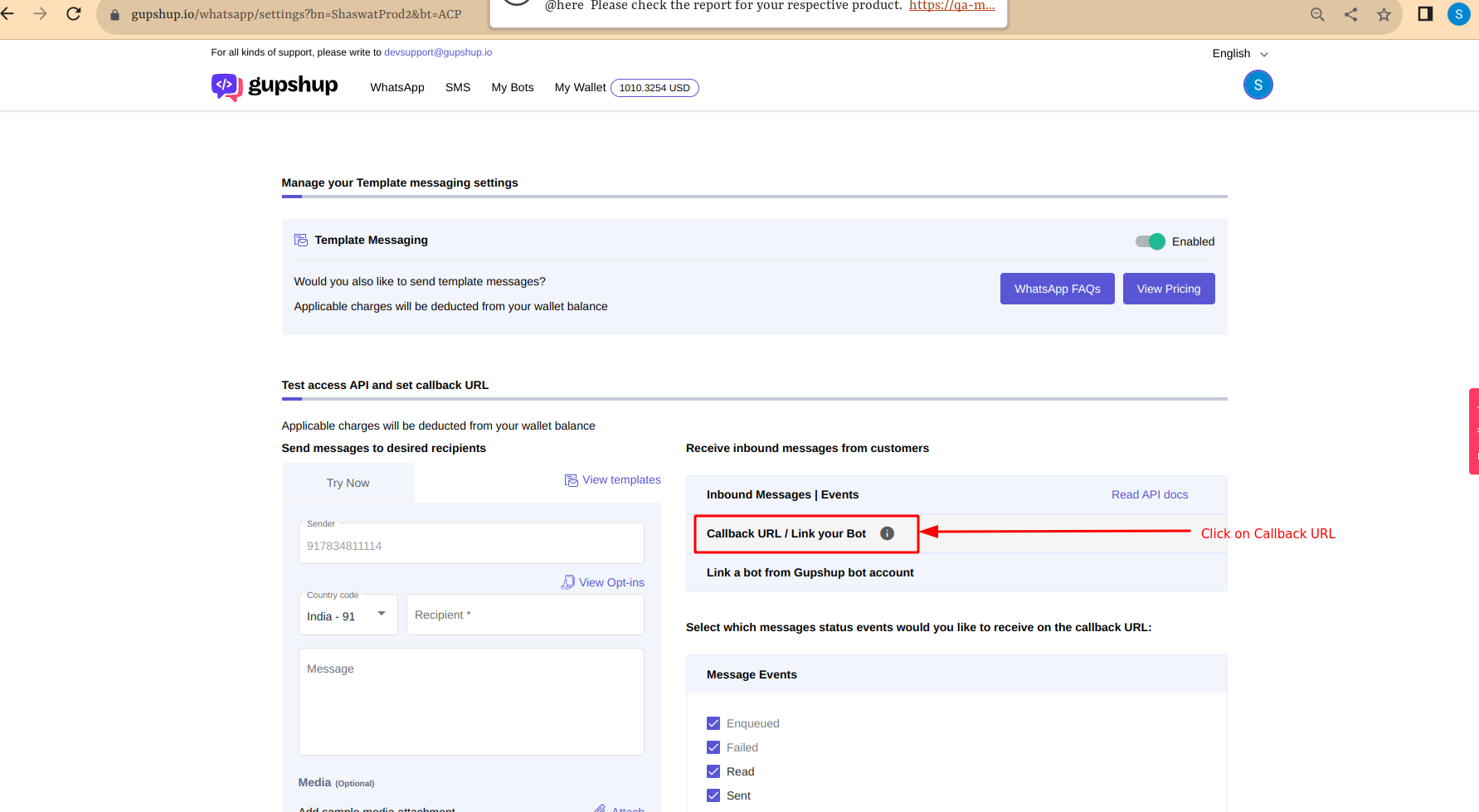Click the info icon beside Callback URL

[x=887, y=533]
